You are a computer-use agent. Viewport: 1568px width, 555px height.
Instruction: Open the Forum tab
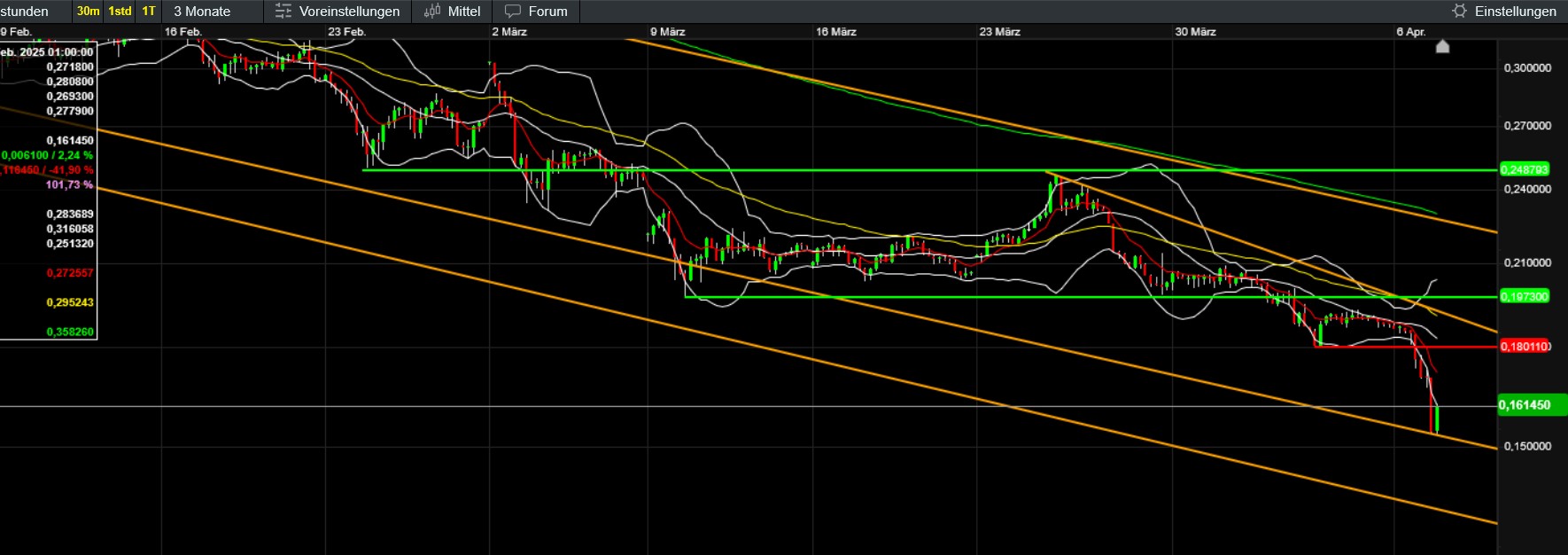pyautogui.click(x=536, y=12)
